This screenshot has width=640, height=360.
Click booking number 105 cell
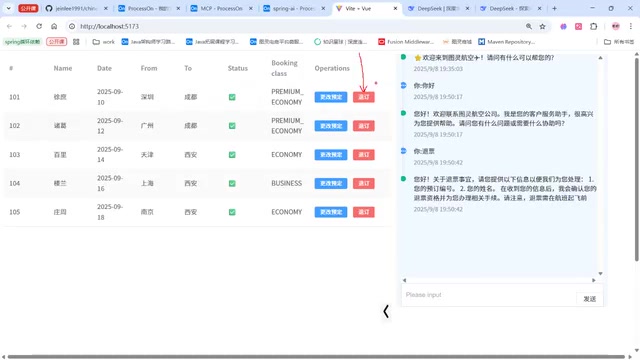15,212
